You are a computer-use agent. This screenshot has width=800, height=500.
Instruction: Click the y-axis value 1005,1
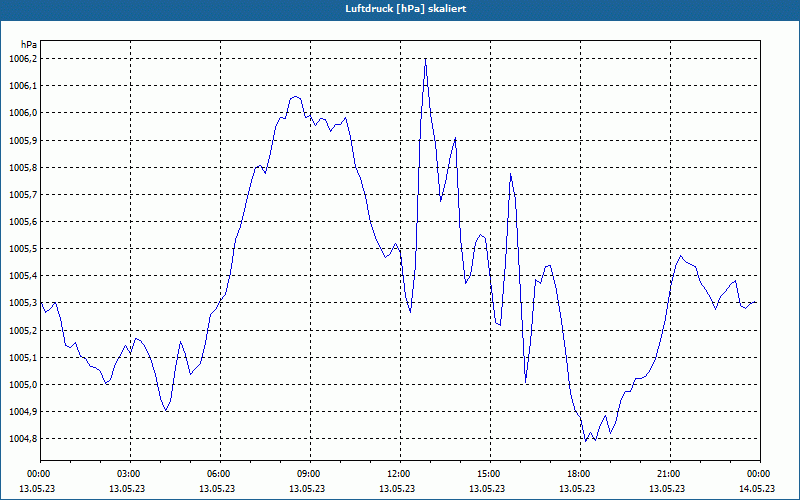[23, 357]
